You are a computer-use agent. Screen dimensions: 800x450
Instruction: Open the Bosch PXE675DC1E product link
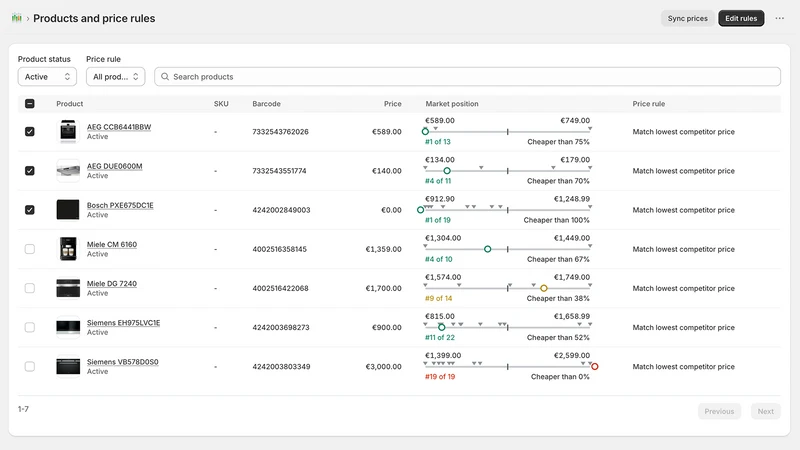click(120, 205)
